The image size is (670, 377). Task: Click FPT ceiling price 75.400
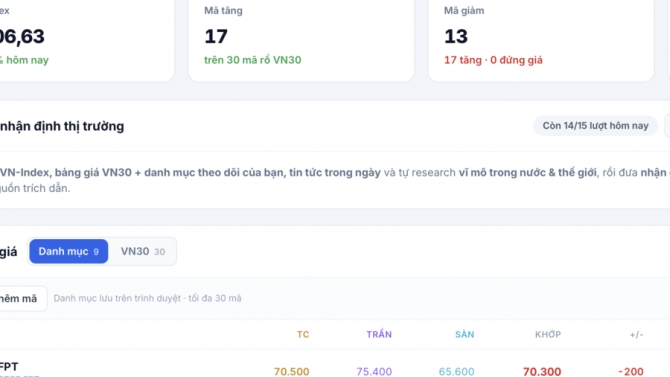click(x=374, y=371)
